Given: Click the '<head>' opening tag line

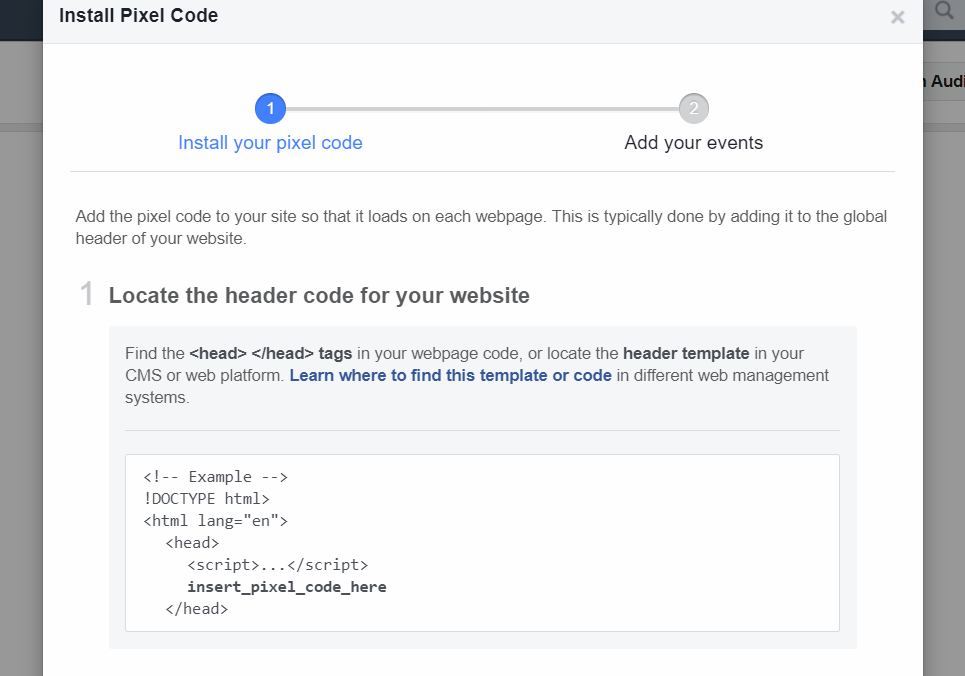Looking at the screenshot, I should coord(192,543).
